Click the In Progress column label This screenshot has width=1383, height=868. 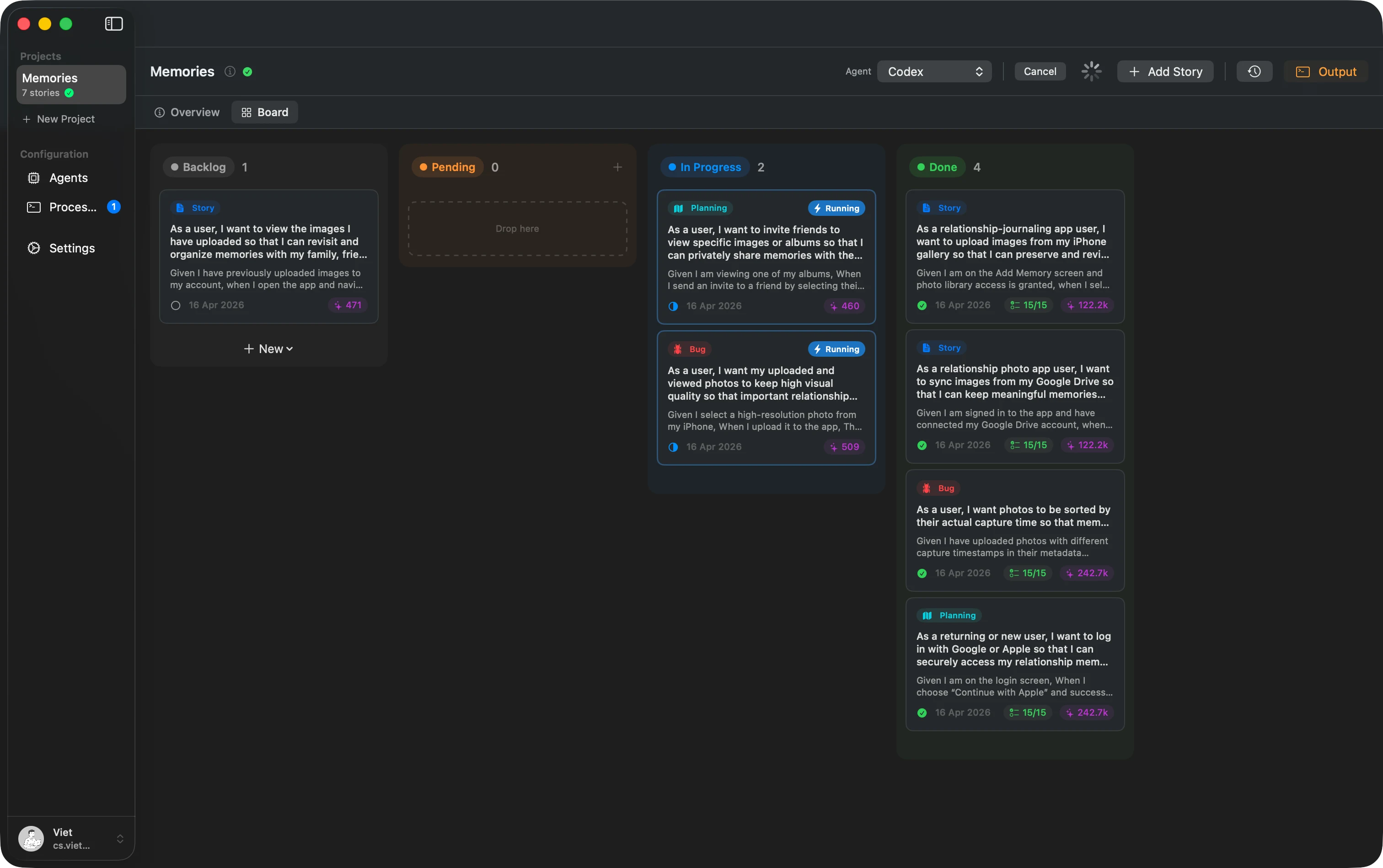[x=705, y=167]
